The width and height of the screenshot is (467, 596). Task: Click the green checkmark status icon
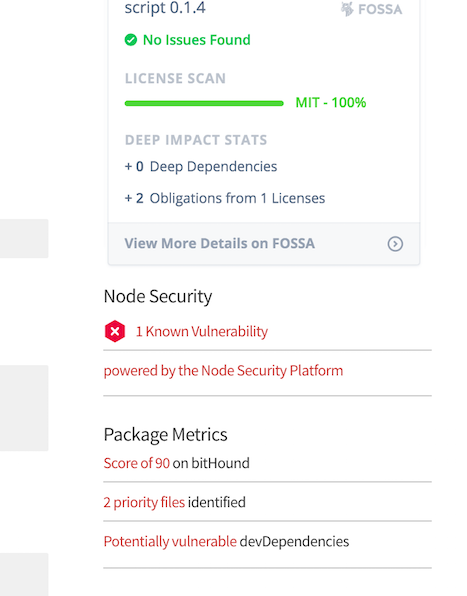point(131,40)
